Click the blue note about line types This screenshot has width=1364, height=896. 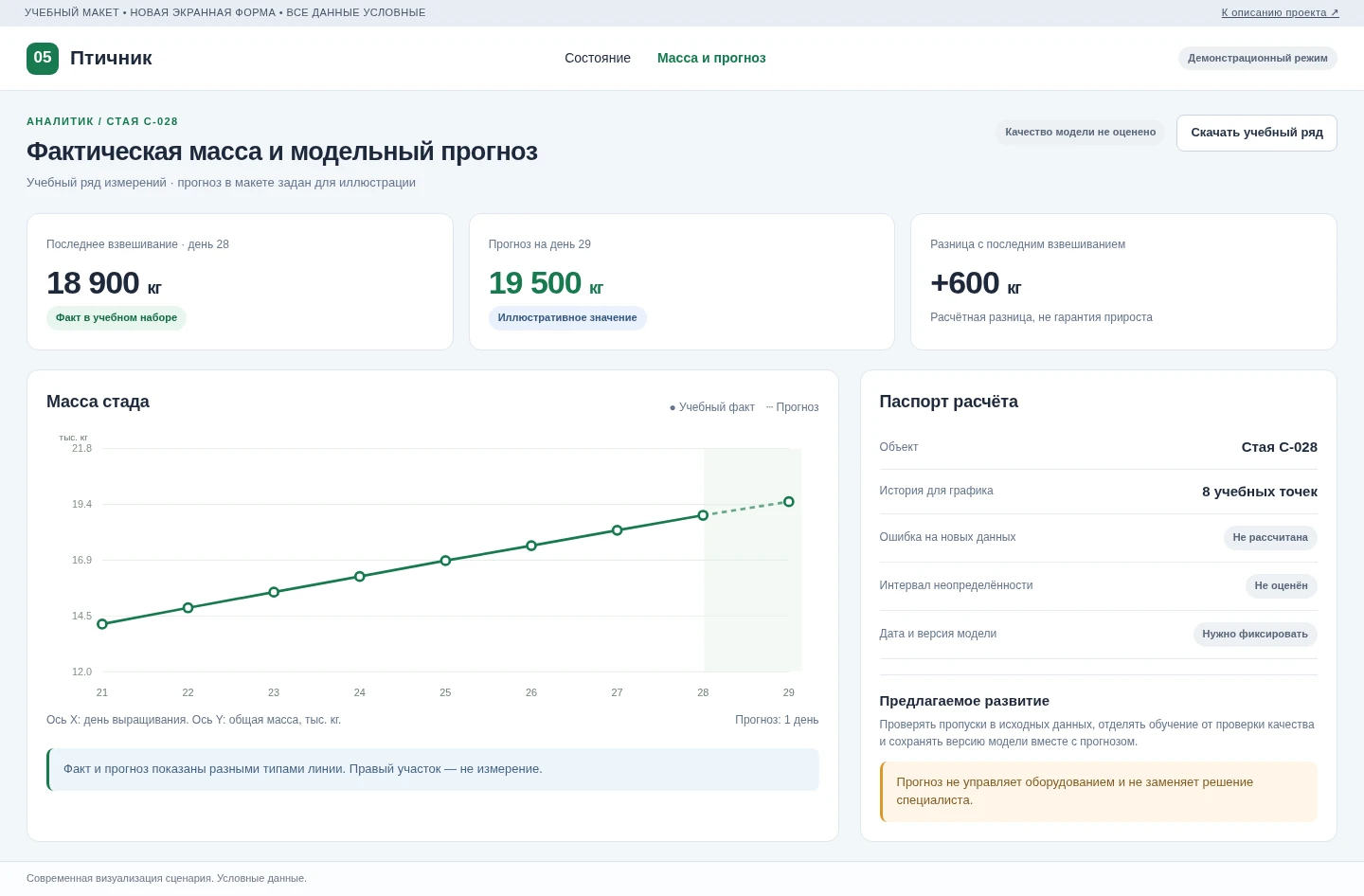pos(433,769)
